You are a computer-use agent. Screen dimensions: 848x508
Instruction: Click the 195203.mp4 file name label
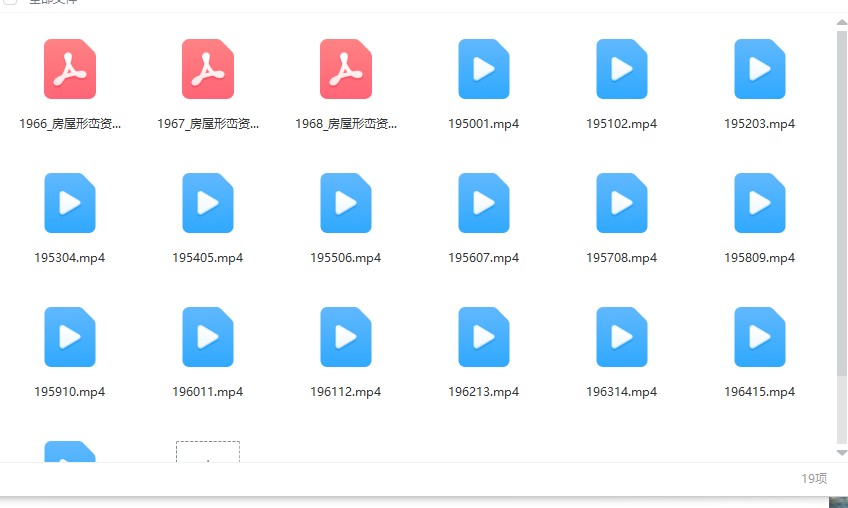click(x=759, y=124)
